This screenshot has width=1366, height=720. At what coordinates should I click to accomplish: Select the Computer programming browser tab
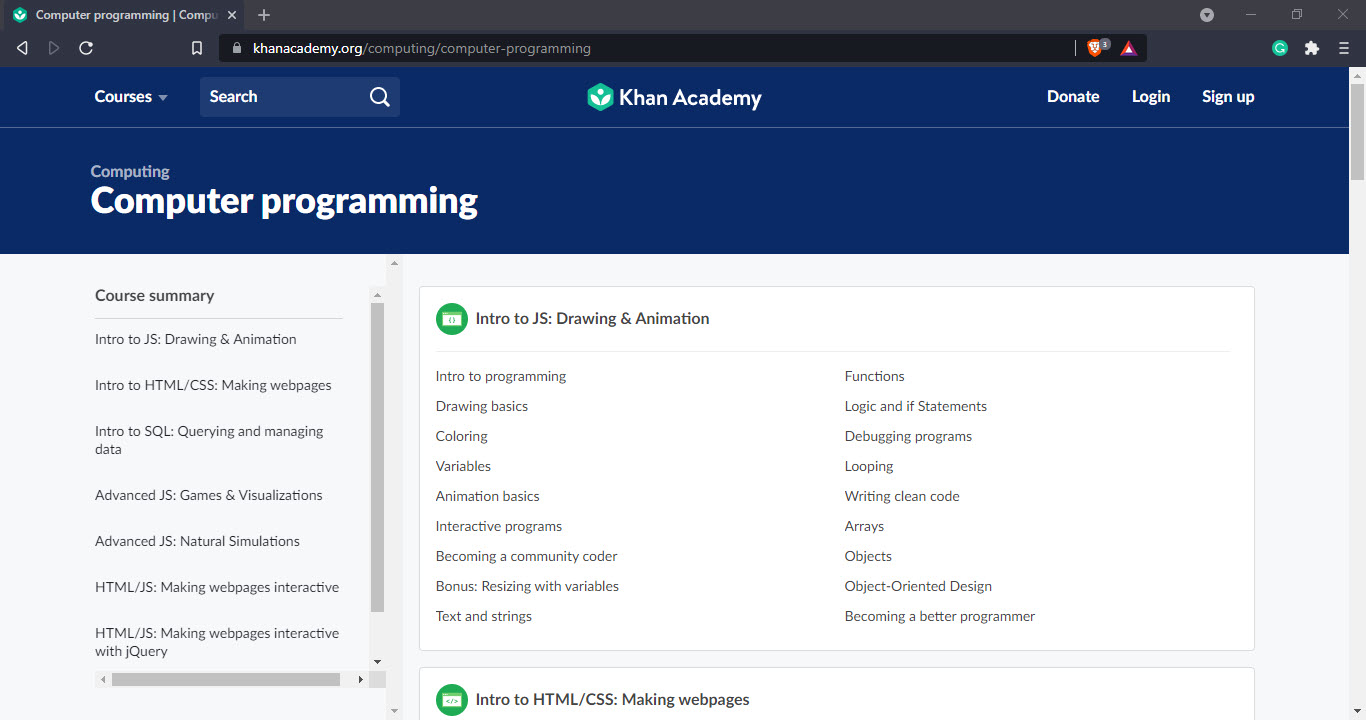125,15
